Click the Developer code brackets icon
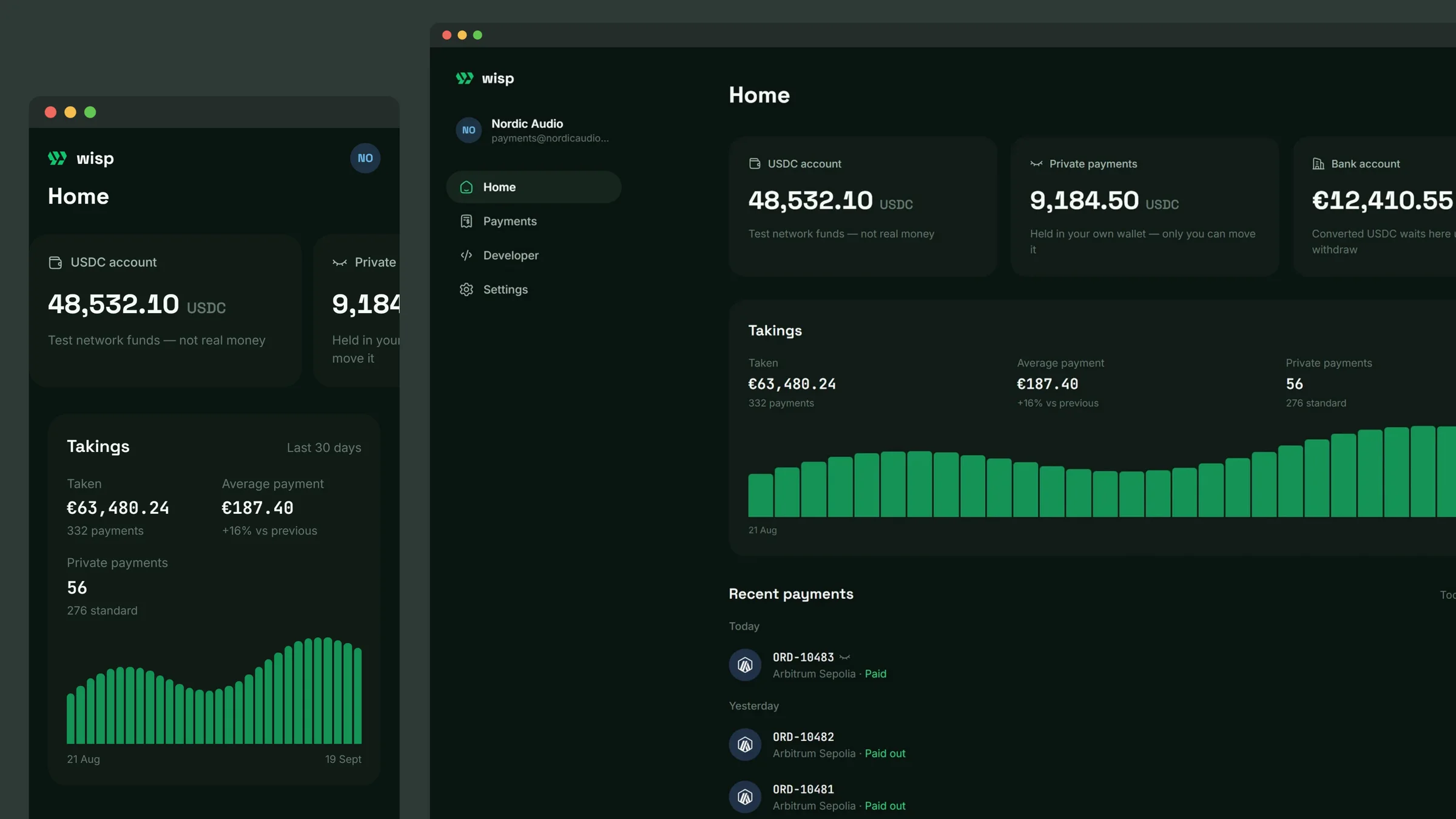The height and width of the screenshot is (819, 1456). tap(466, 255)
